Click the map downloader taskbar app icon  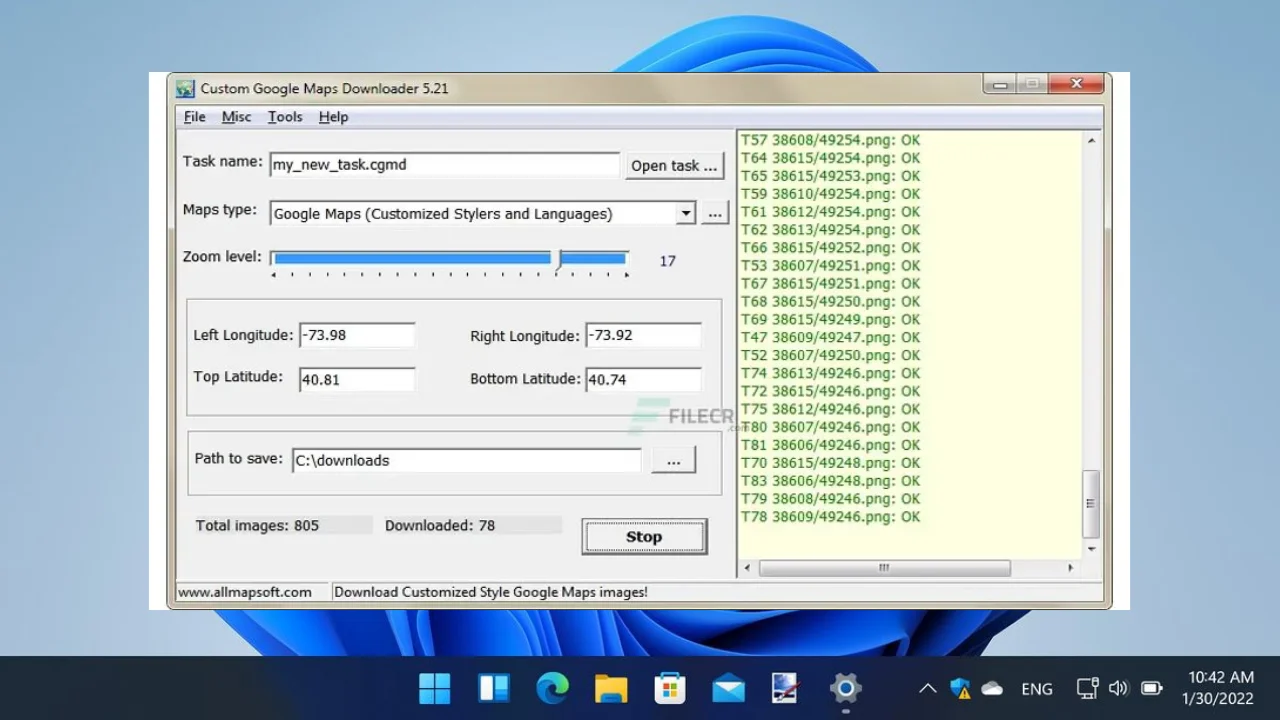pos(787,688)
